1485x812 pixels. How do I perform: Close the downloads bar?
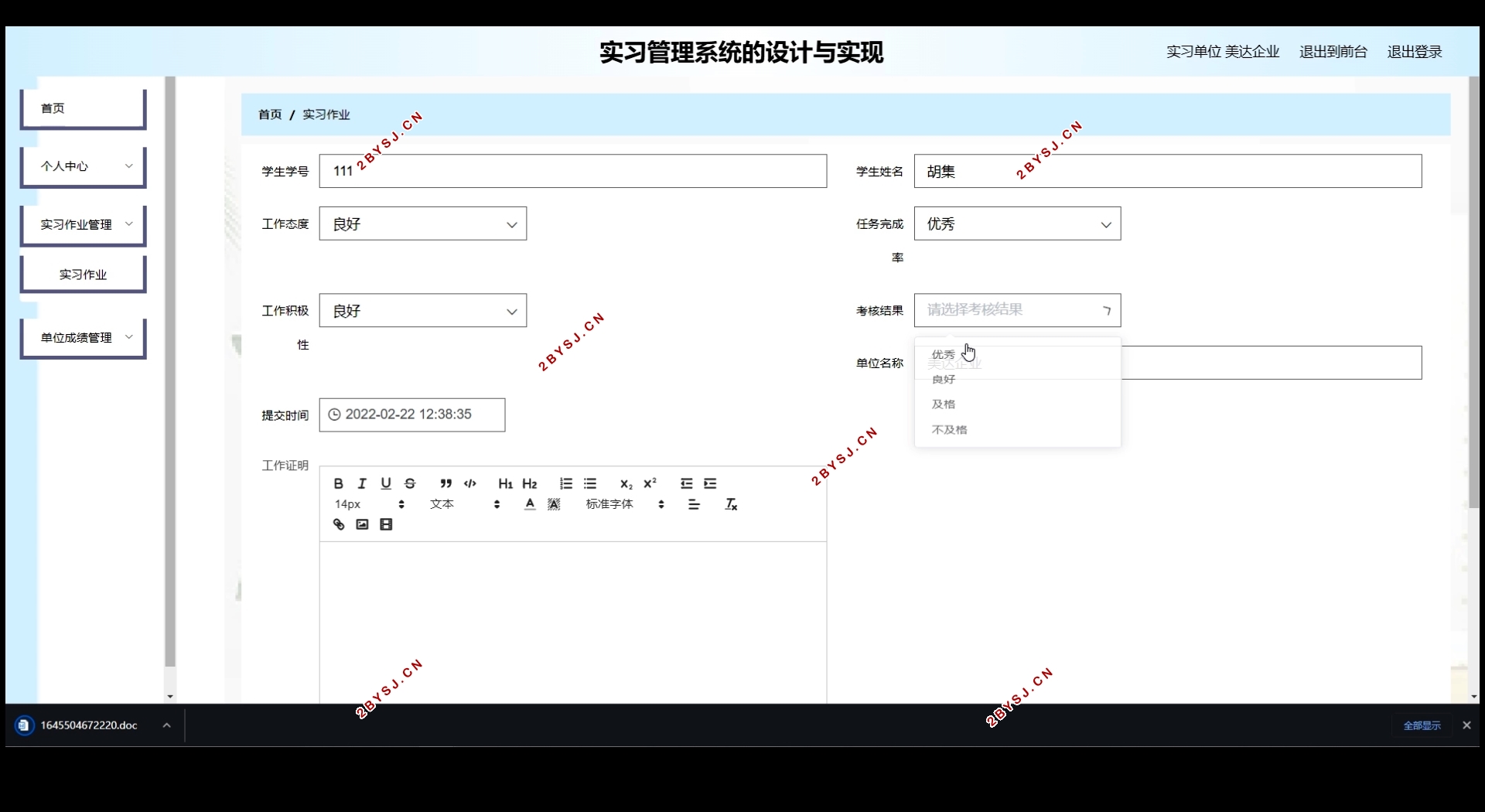click(1466, 725)
